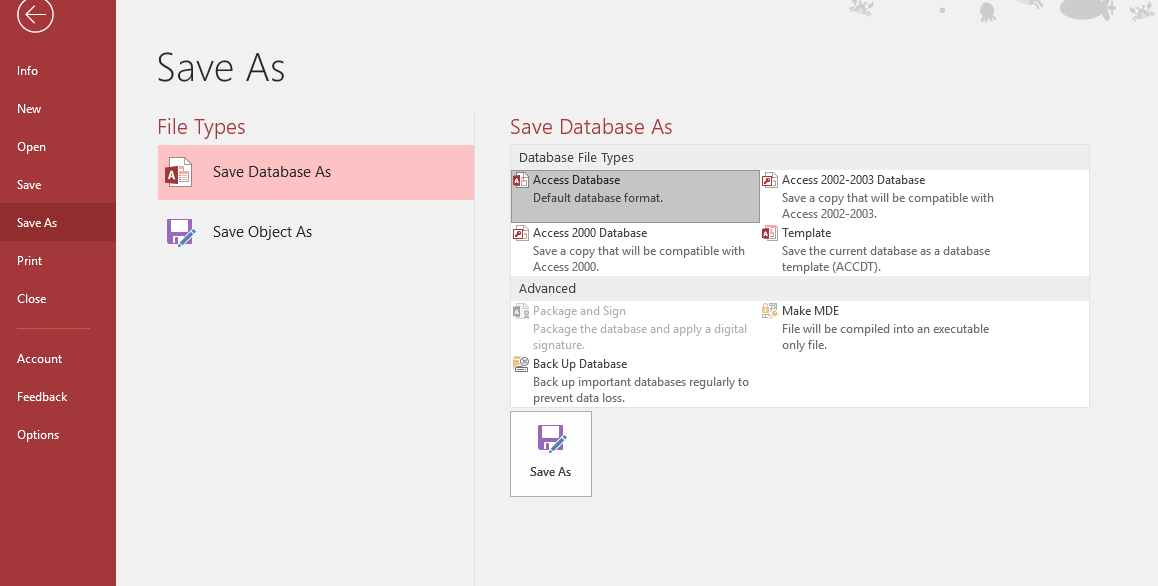Open the Print page
The height and width of the screenshot is (586, 1158).
[x=30, y=261]
